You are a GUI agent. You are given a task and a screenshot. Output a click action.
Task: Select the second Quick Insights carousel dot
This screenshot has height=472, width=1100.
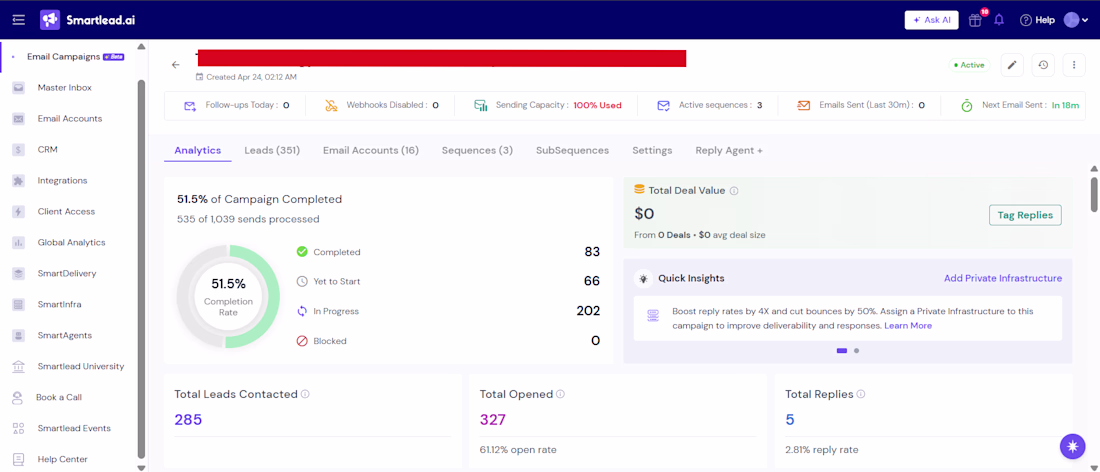[x=857, y=351]
